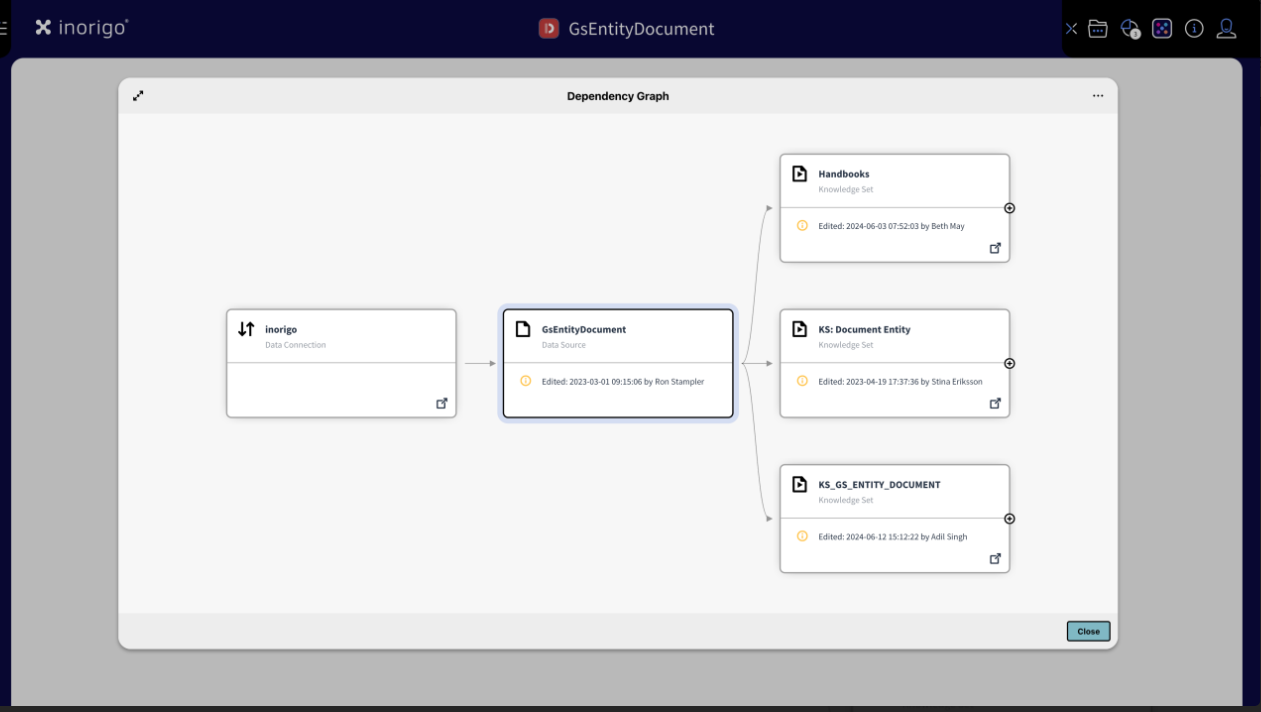Click the info icon on GsEntityDocument node
This screenshot has width=1261, height=712.
tap(526, 381)
